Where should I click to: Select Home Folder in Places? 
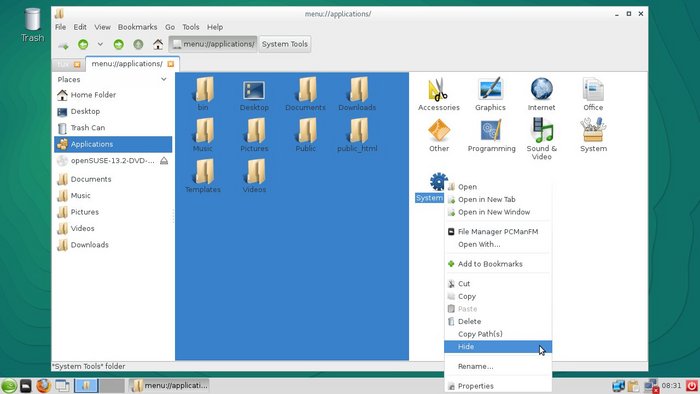(113, 95)
